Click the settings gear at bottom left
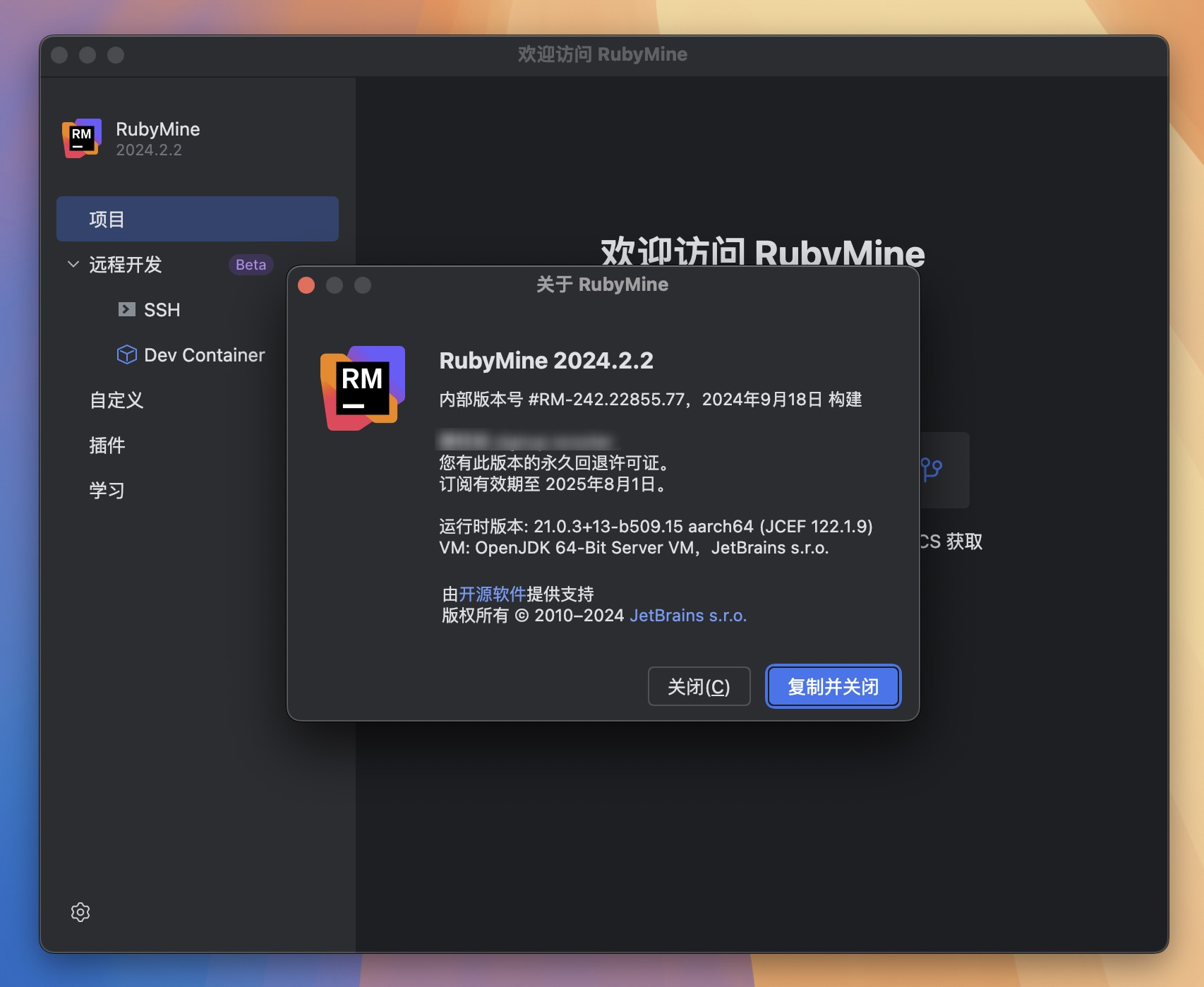The height and width of the screenshot is (987, 1204). 80,912
